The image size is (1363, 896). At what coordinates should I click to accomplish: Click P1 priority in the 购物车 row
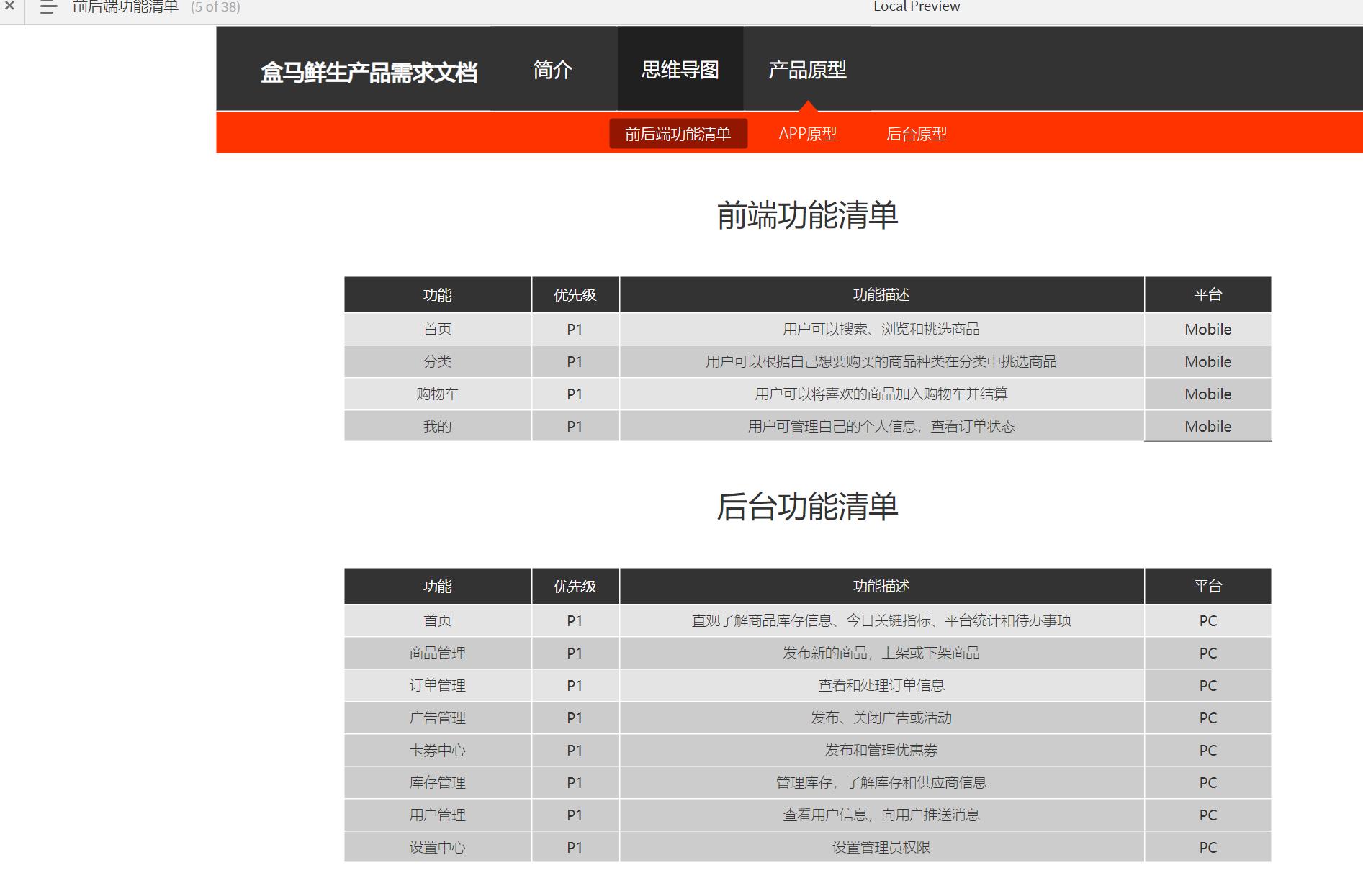(575, 394)
